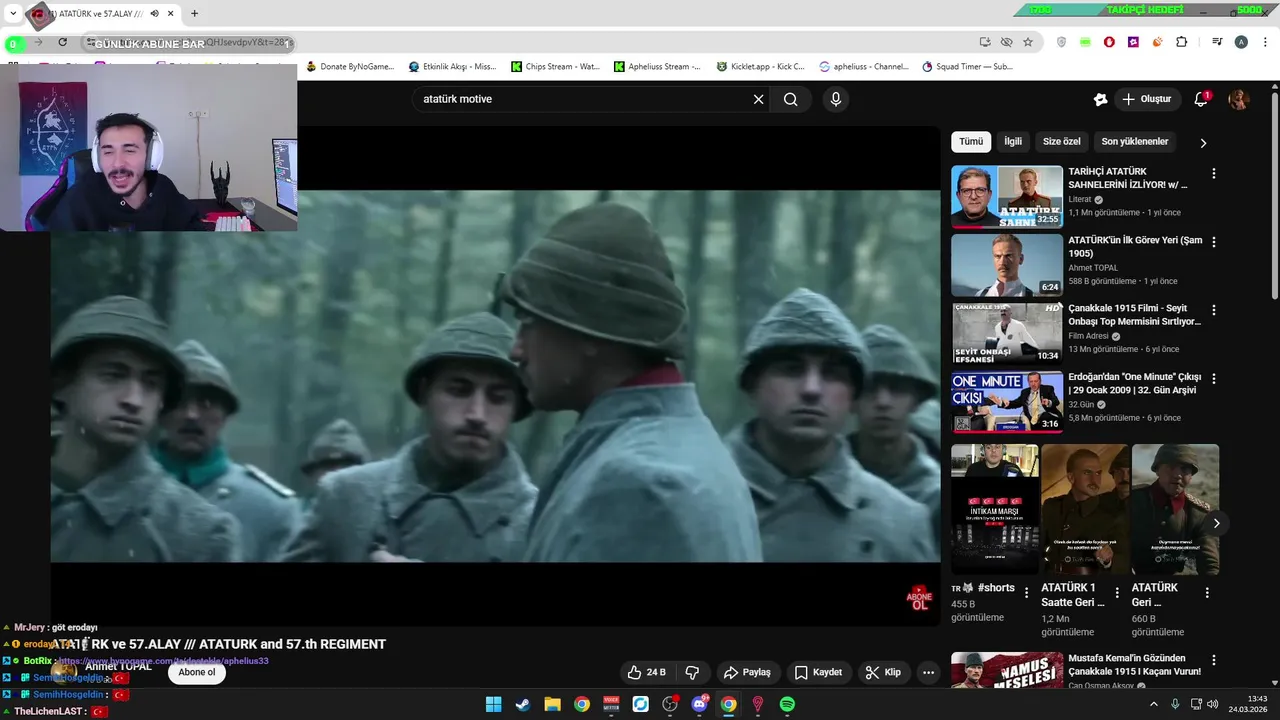Close the ATATÜRK ve 57.ALAY browser tab
1280x720 pixels.
click(x=170, y=14)
